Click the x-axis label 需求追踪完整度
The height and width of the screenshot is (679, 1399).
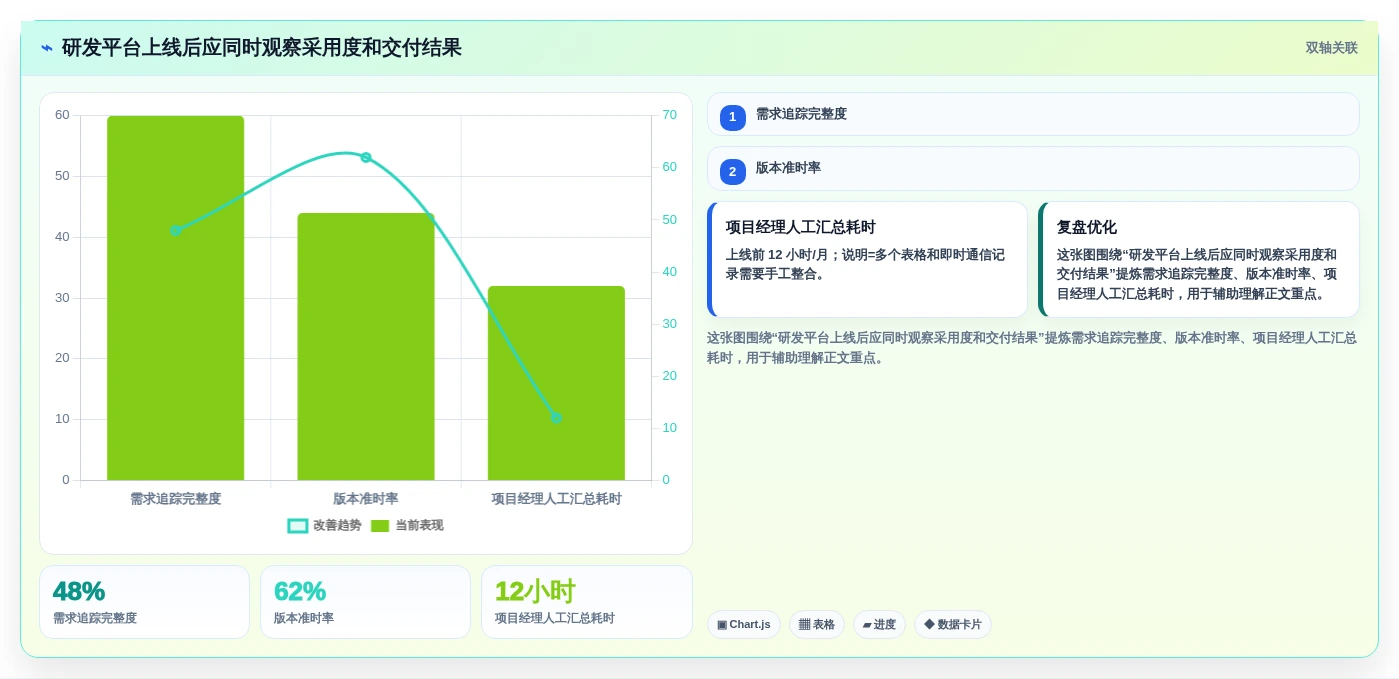[x=176, y=499]
